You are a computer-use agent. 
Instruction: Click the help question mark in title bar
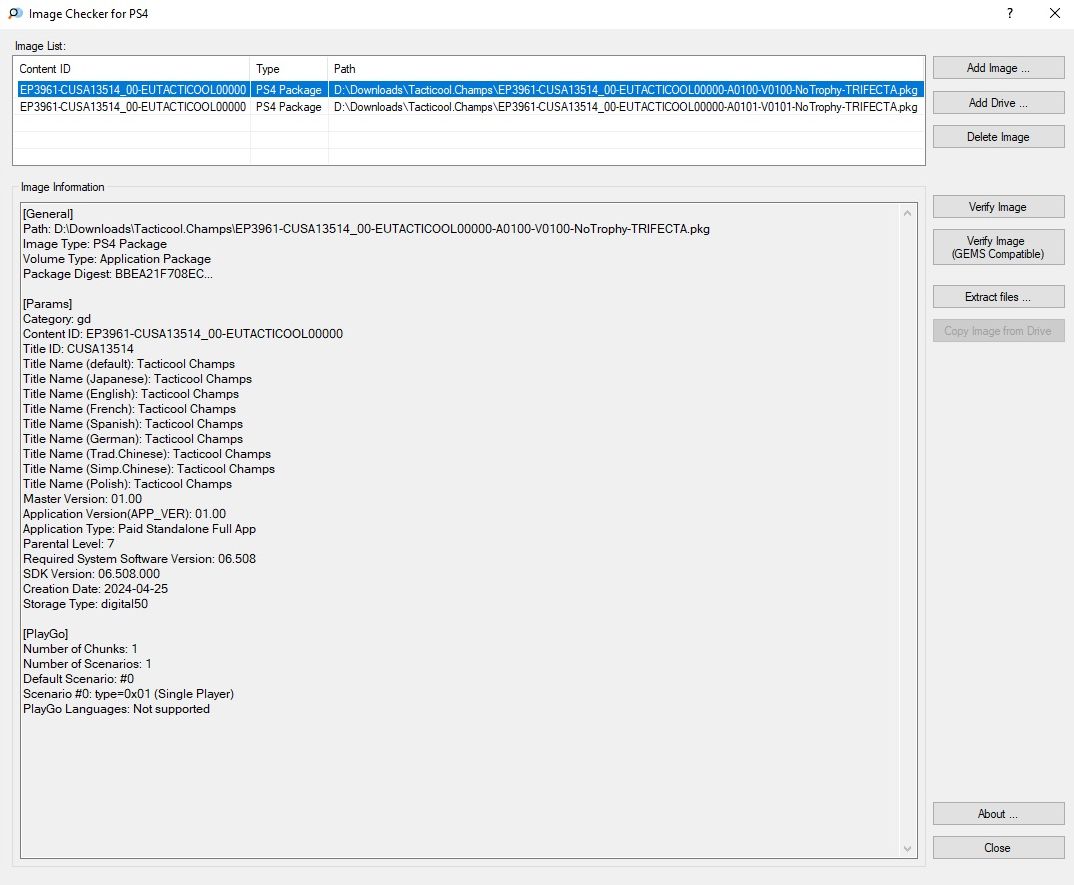click(x=1010, y=13)
